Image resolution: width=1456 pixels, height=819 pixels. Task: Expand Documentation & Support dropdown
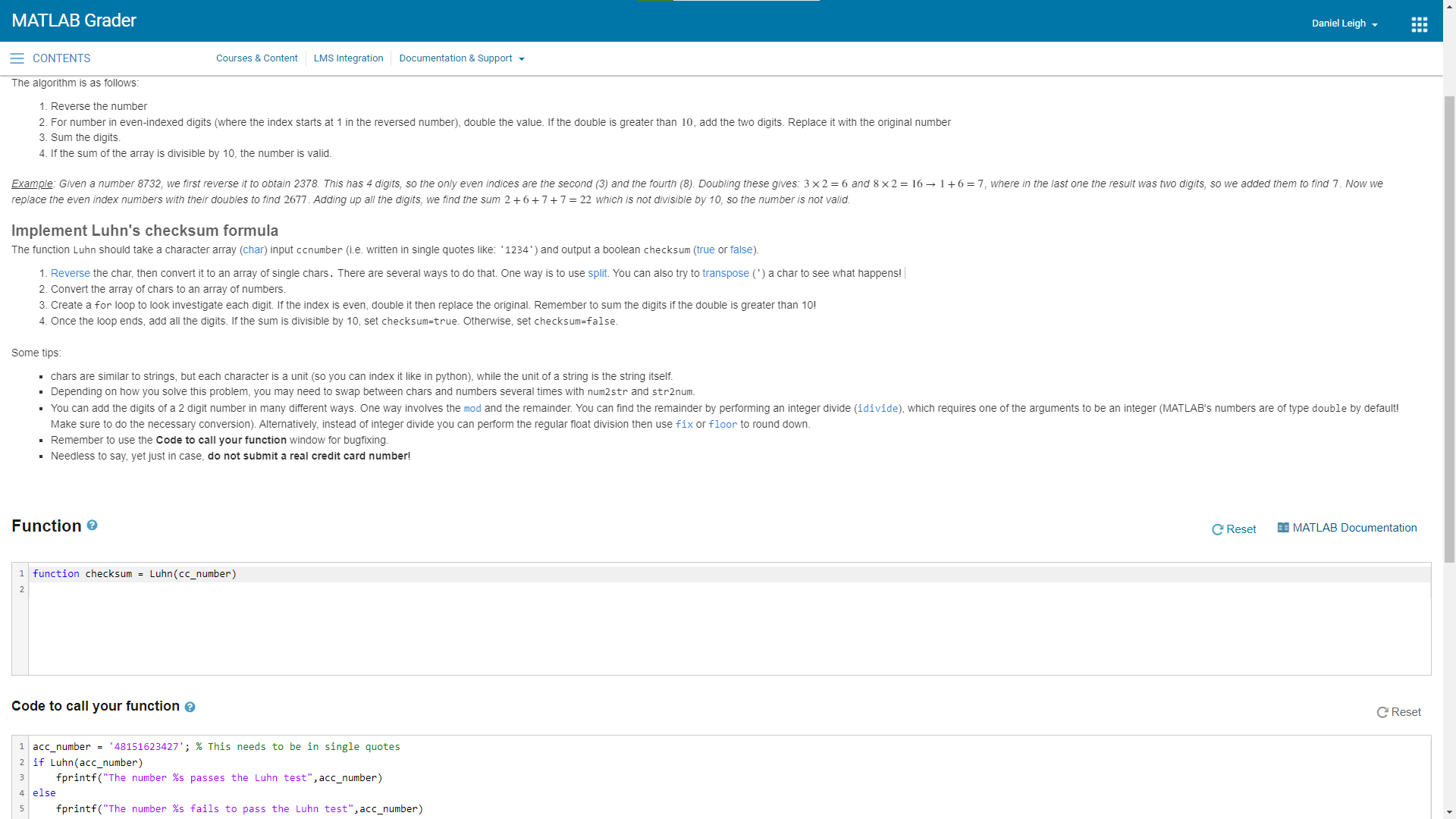click(x=461, y=58)
